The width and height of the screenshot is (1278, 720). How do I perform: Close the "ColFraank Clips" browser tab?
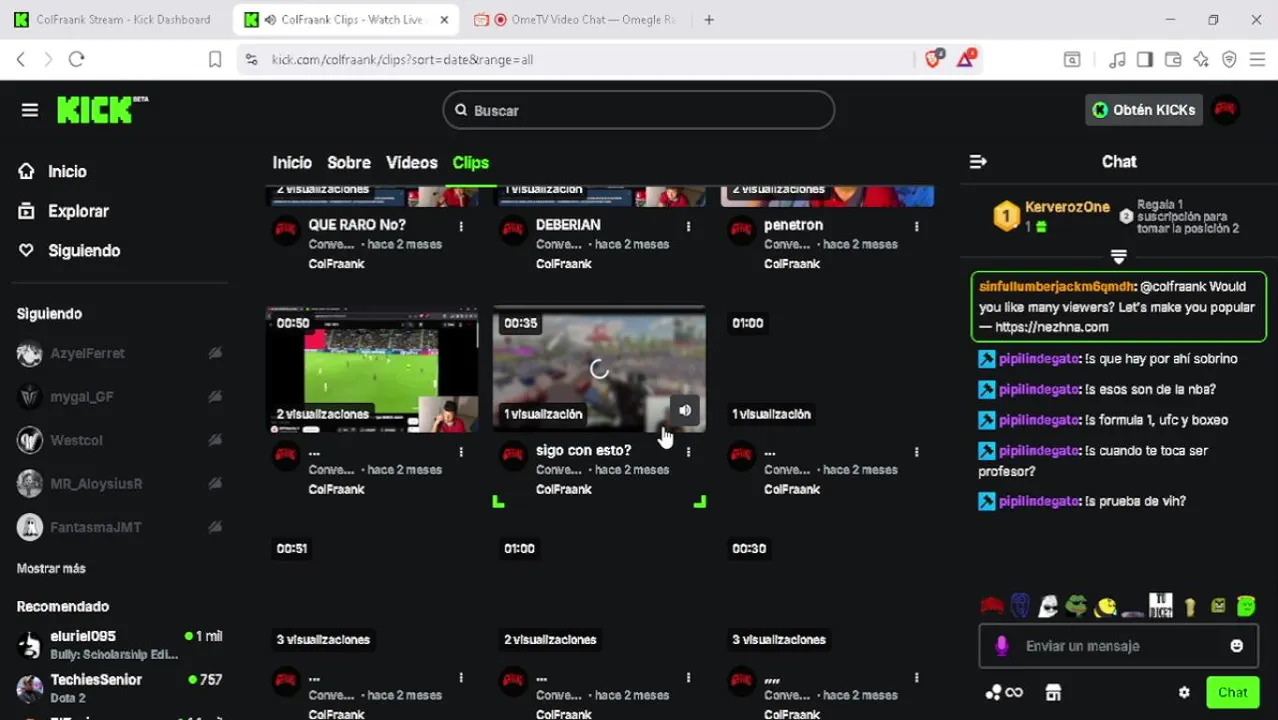(x=444, y=20)
